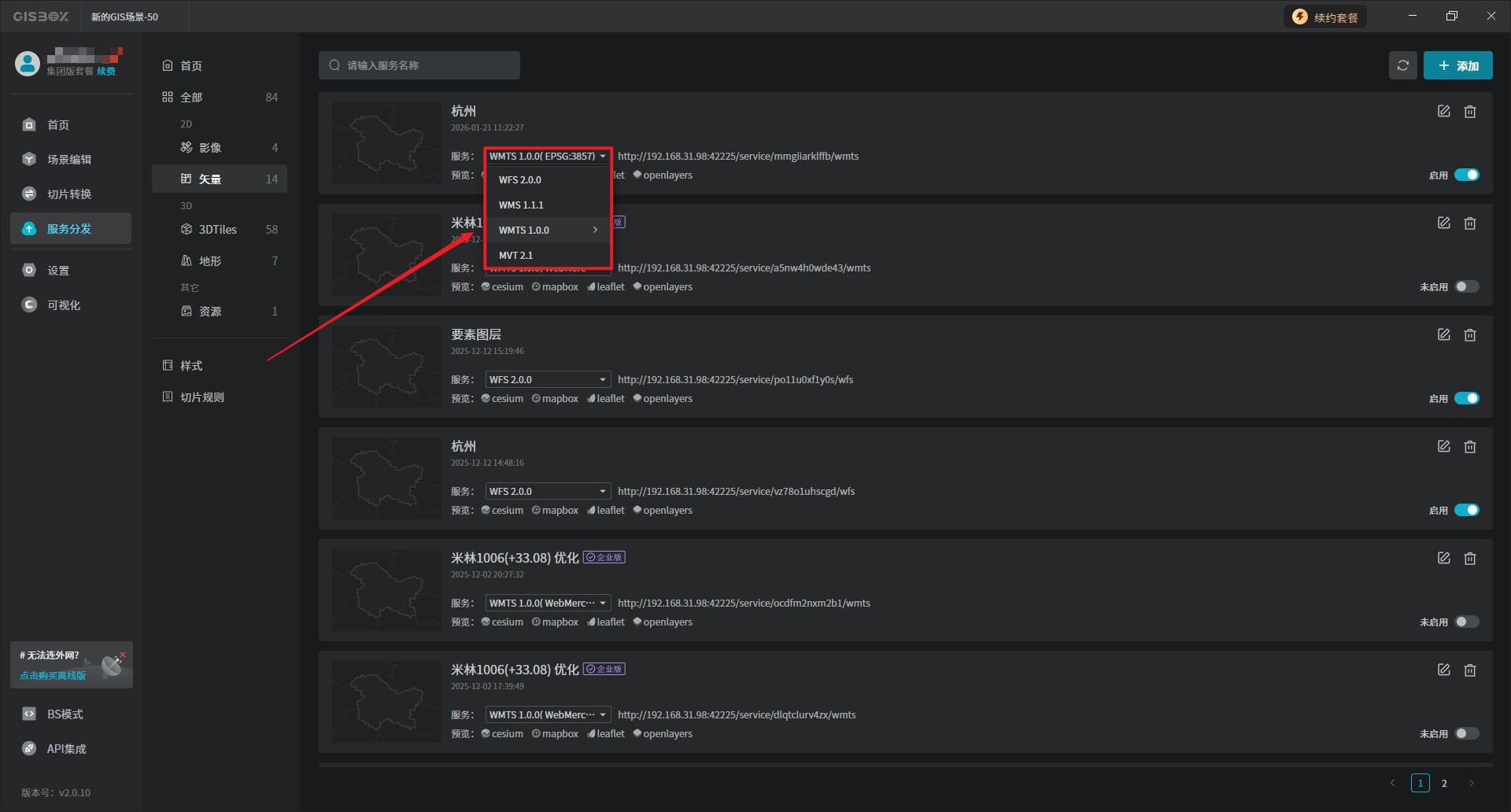The width and height of the screenshot is (1511, 812).
Task: Enable the last 米林1006 service toggle
Action: pyautogui.click(x=1466, y=734)
